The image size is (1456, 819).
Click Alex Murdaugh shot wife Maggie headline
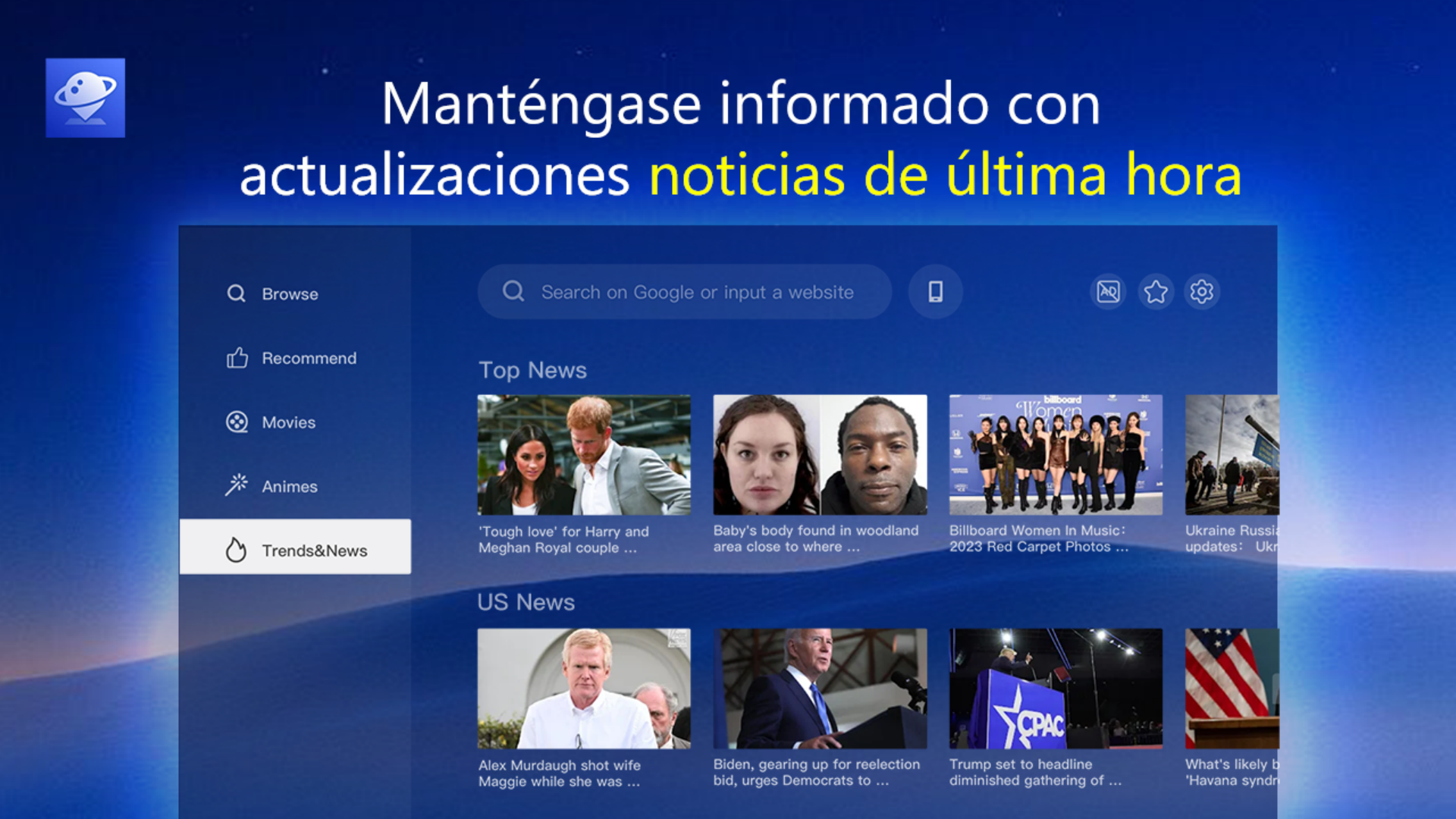[560, 773]
